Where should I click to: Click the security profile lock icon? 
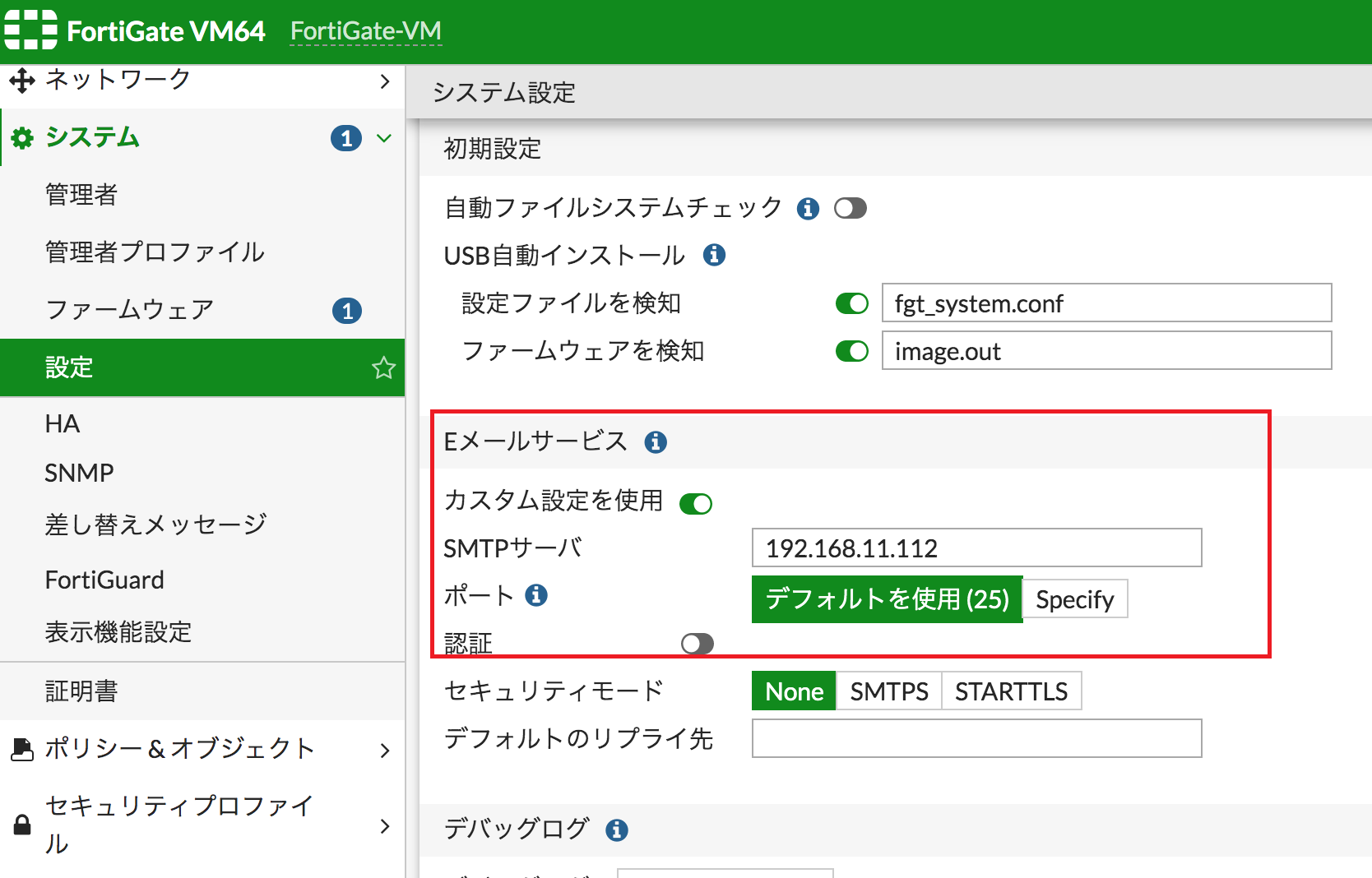22,825
